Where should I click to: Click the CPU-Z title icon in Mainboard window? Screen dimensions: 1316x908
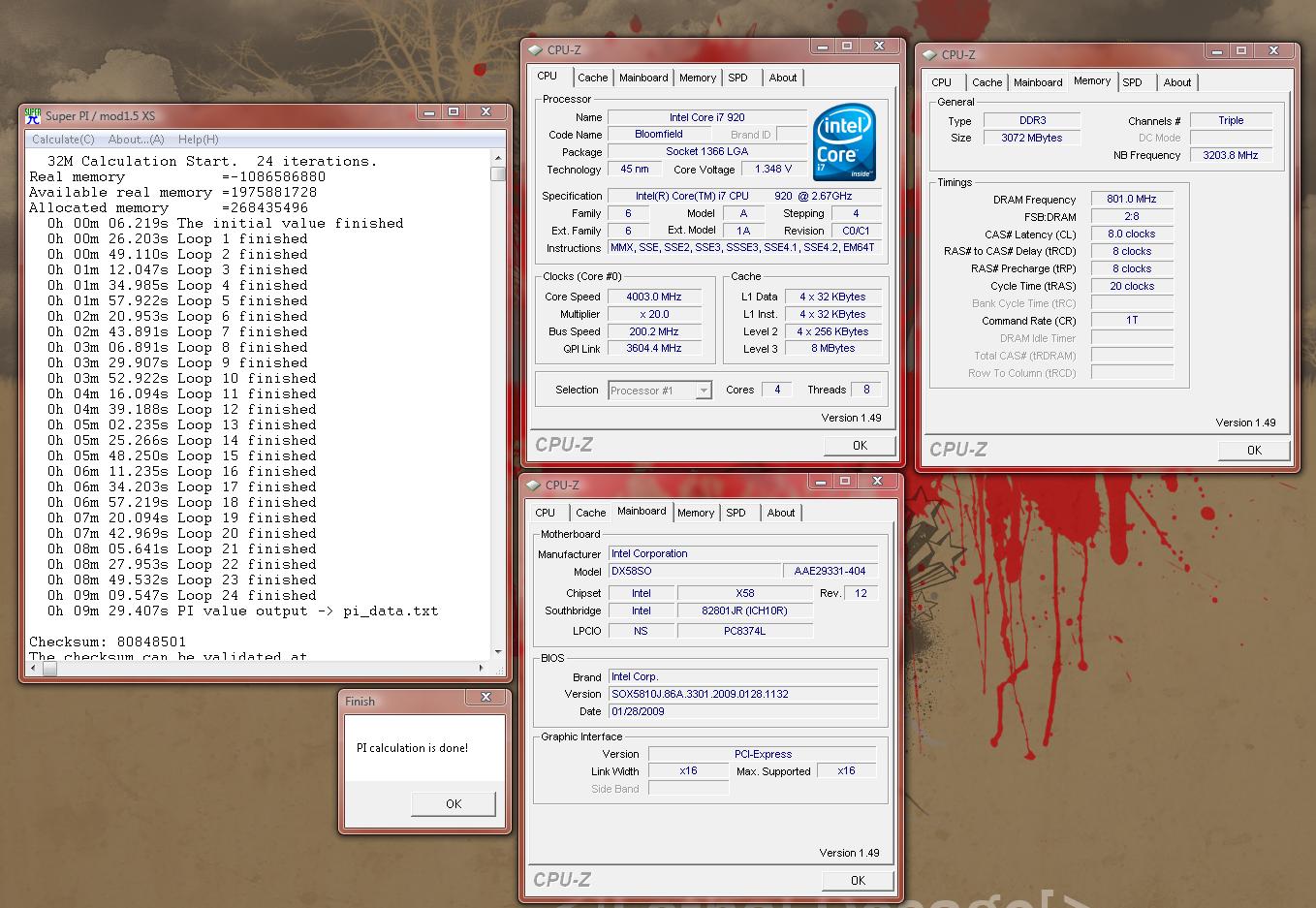pyautogui.click(x=533, y=485)
